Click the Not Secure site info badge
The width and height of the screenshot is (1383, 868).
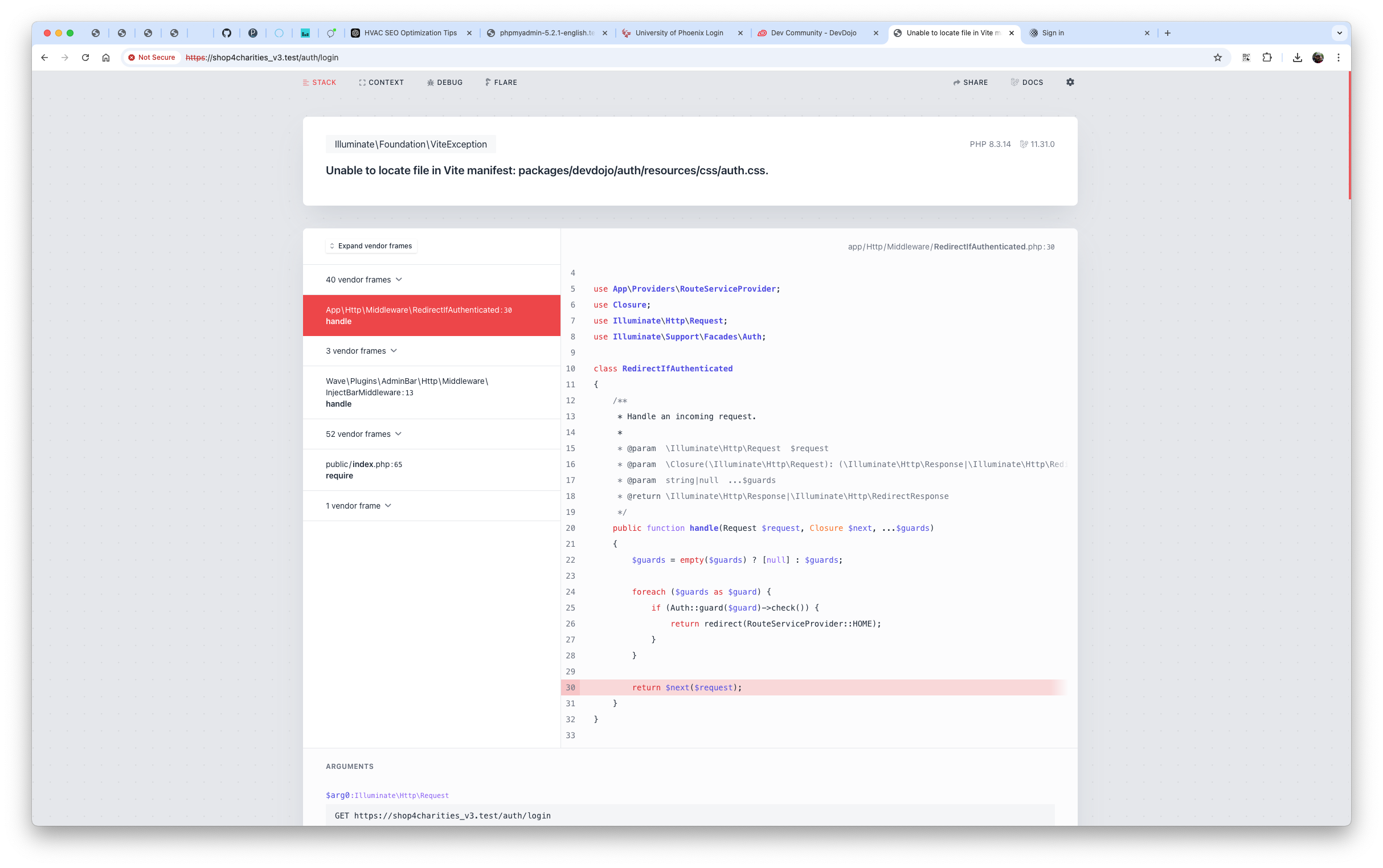click(x=152, y=58)
